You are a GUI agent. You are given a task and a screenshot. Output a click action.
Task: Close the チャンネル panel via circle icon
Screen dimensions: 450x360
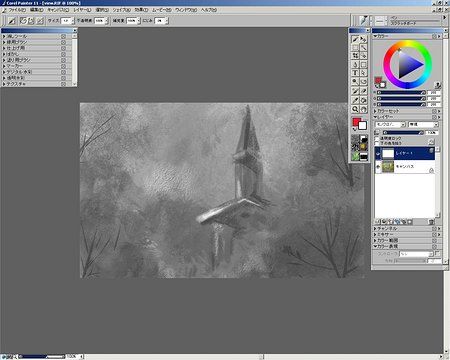coord(434,229)
